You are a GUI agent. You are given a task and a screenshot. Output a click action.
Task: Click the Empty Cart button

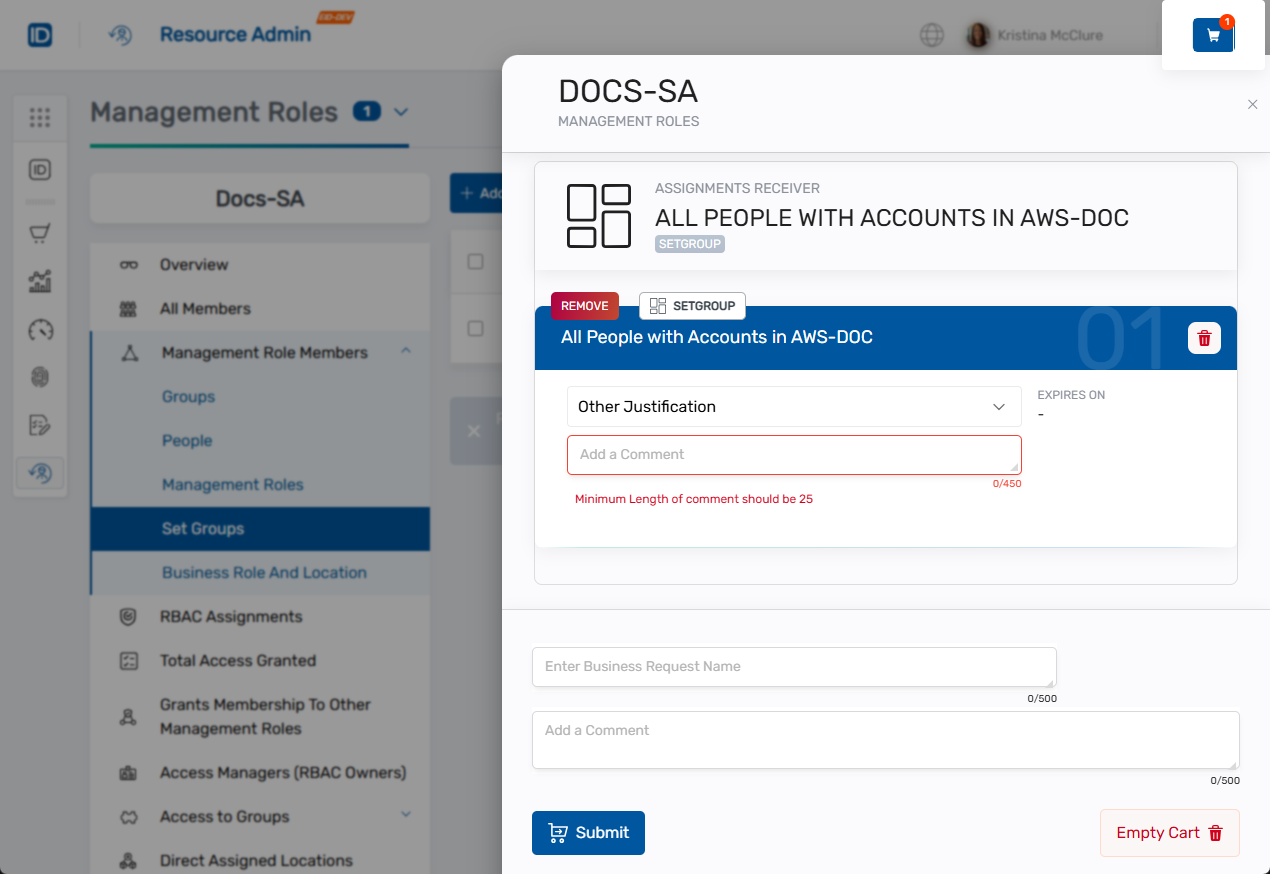pyautogui.click(x=1169, y=833)
